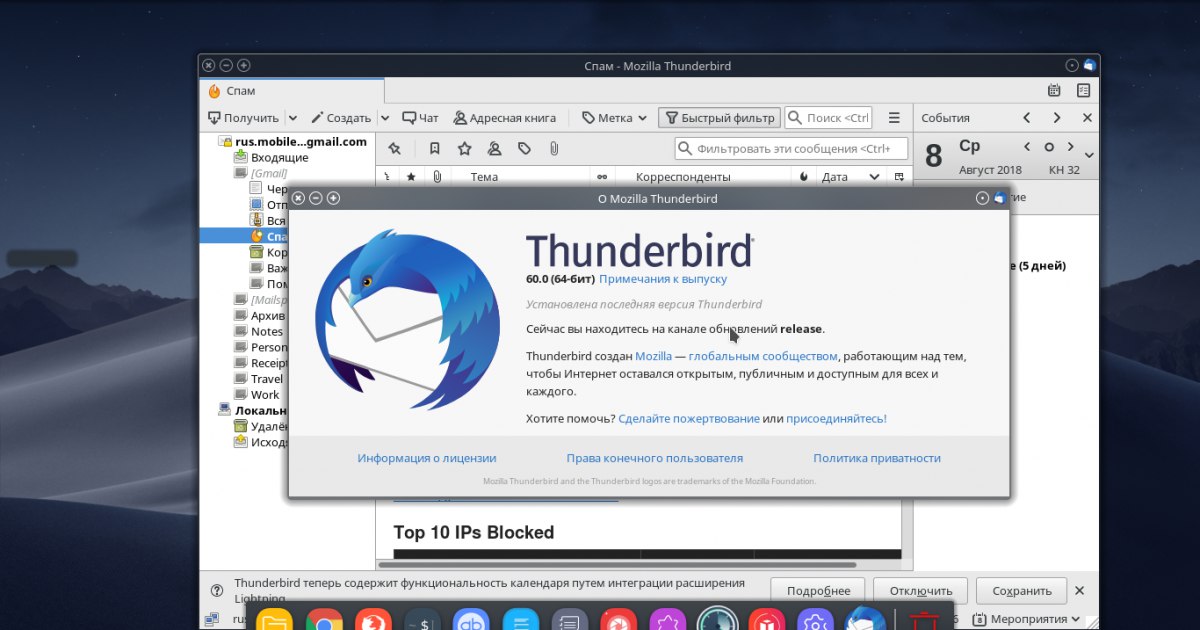This screenshot has height=630, width=1200.
Task: Click the Дата sort direction arrow
Action: 874,177
